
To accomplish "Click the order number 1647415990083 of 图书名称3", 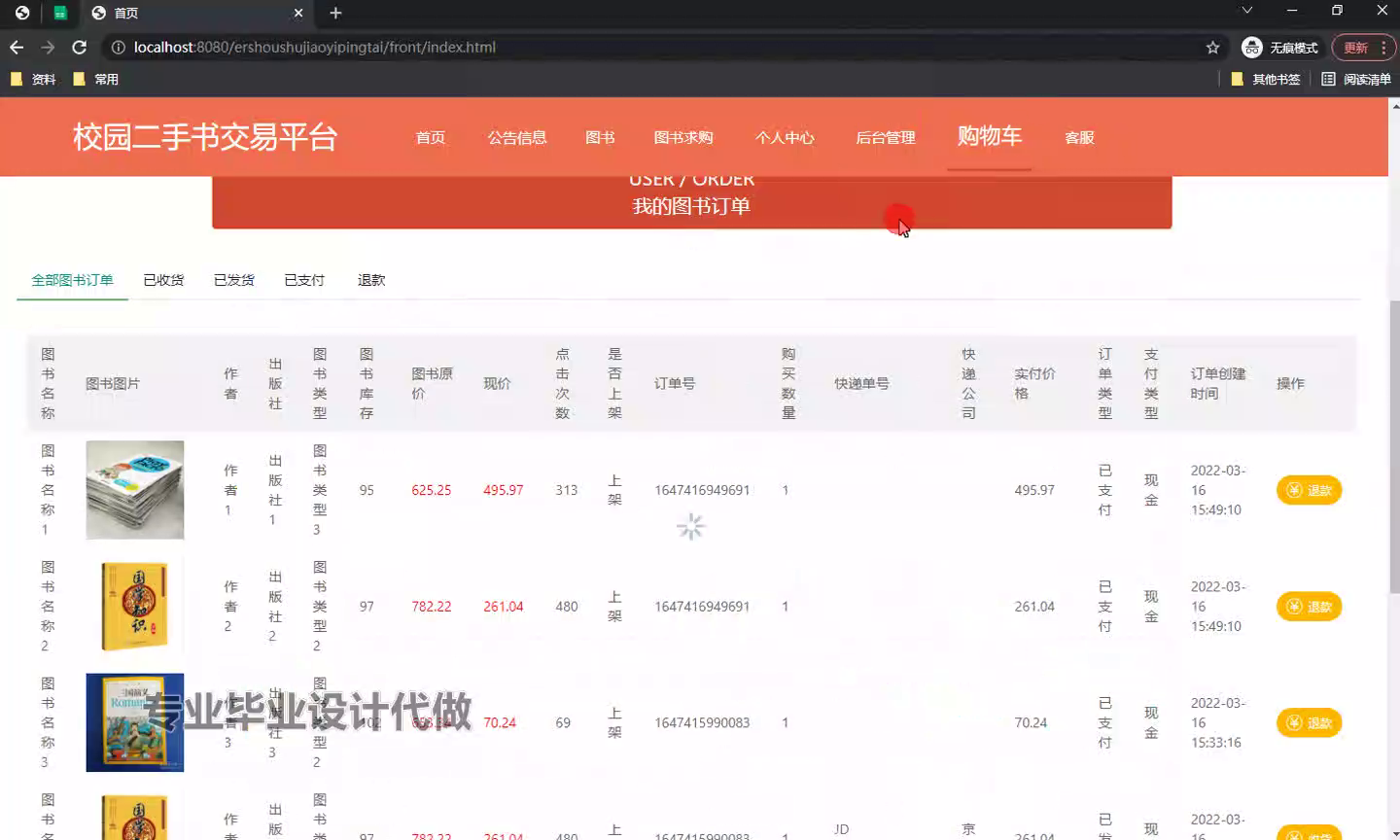I will [x=702, y=722].
